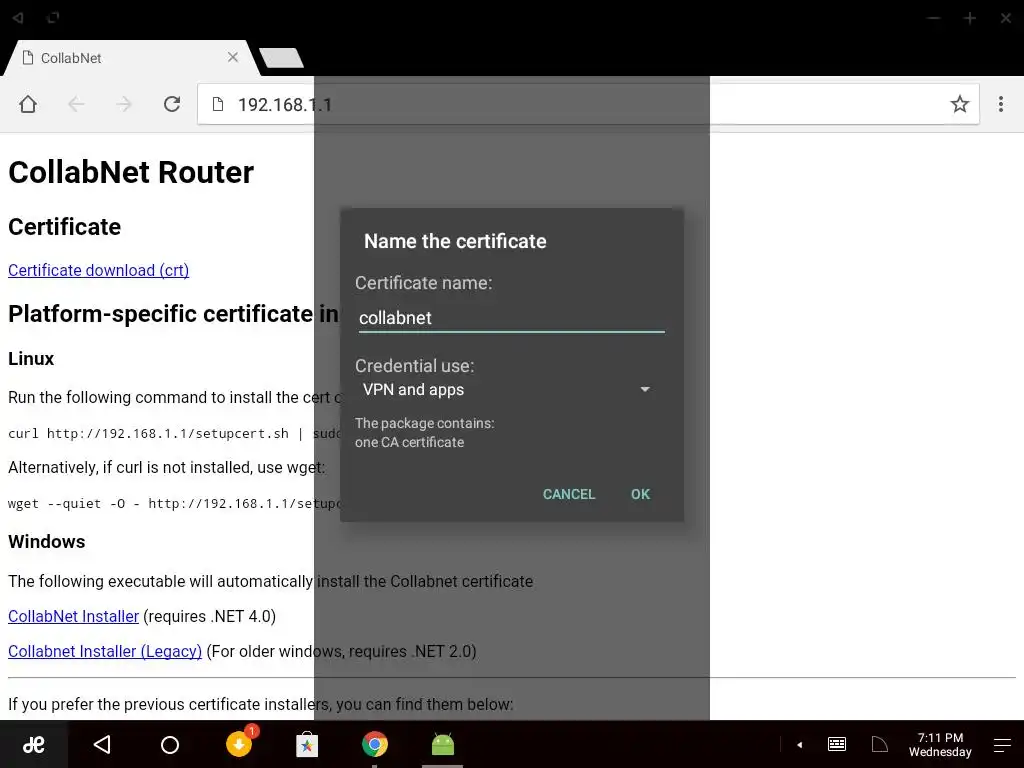This screenshot has height=768, width=1024.
Task: Click the curl setupcert.sh command text
Action: pyautogui.click(x=174, y=434)
